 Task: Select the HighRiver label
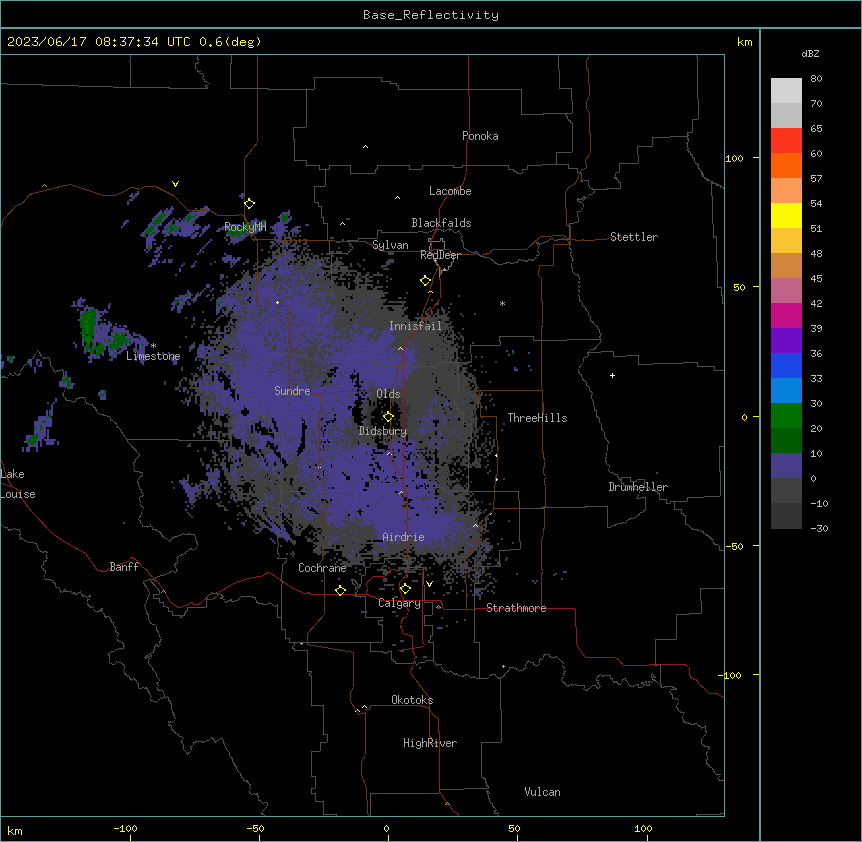tap(430, 743)
